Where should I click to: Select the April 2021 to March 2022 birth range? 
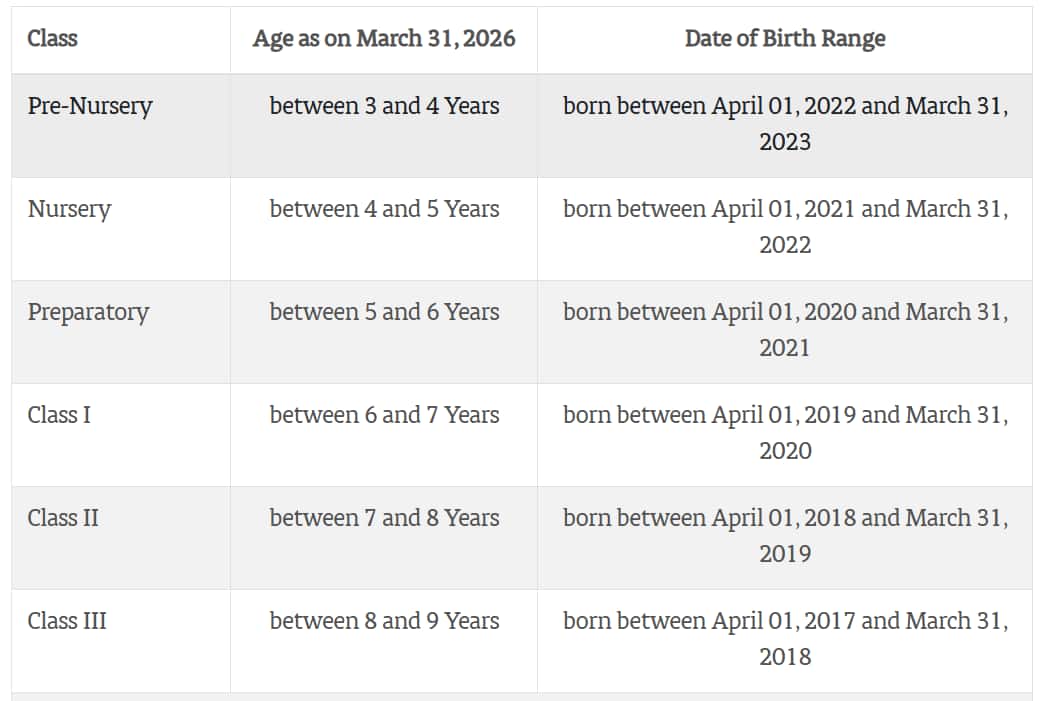785,227
